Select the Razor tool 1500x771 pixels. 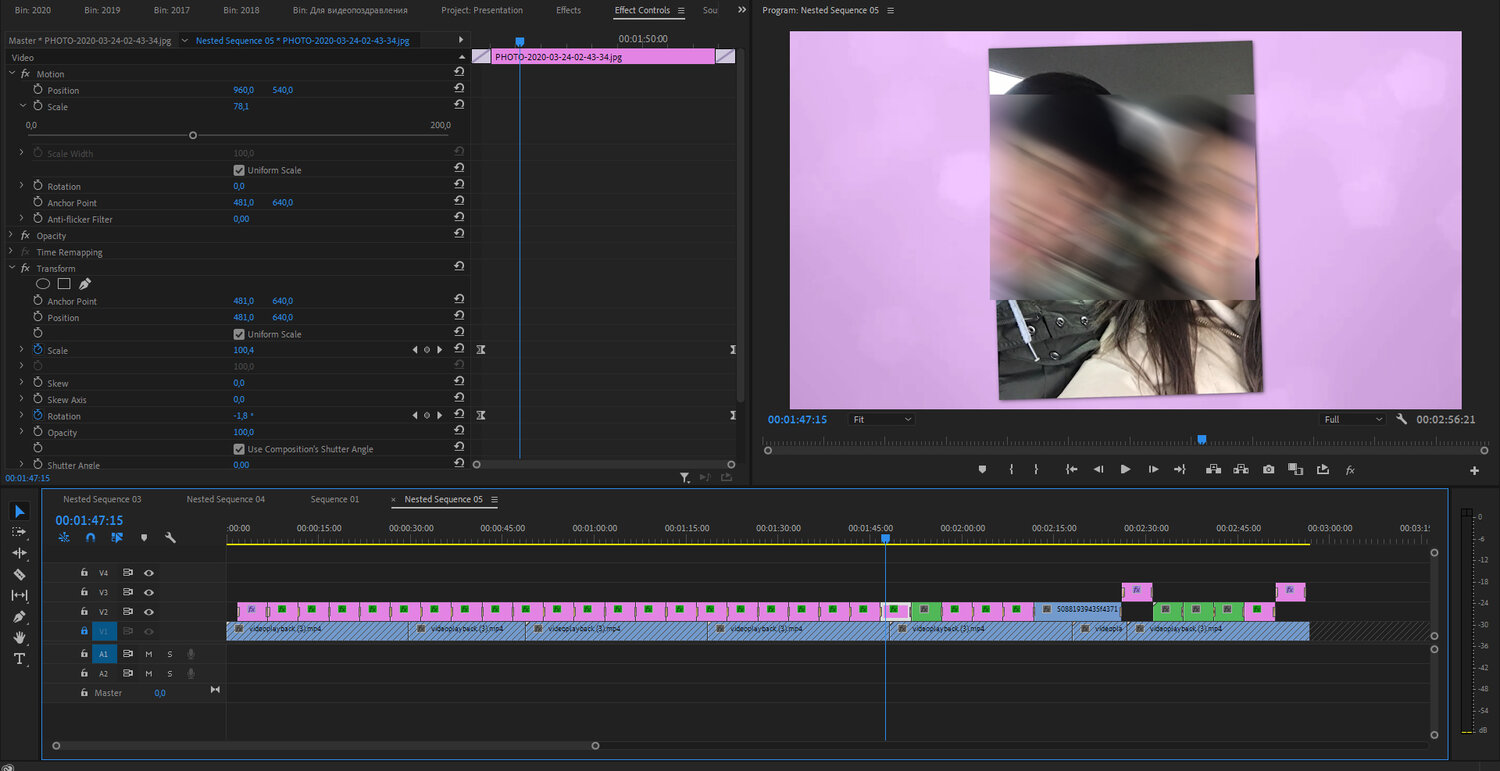tap(20, 574)
